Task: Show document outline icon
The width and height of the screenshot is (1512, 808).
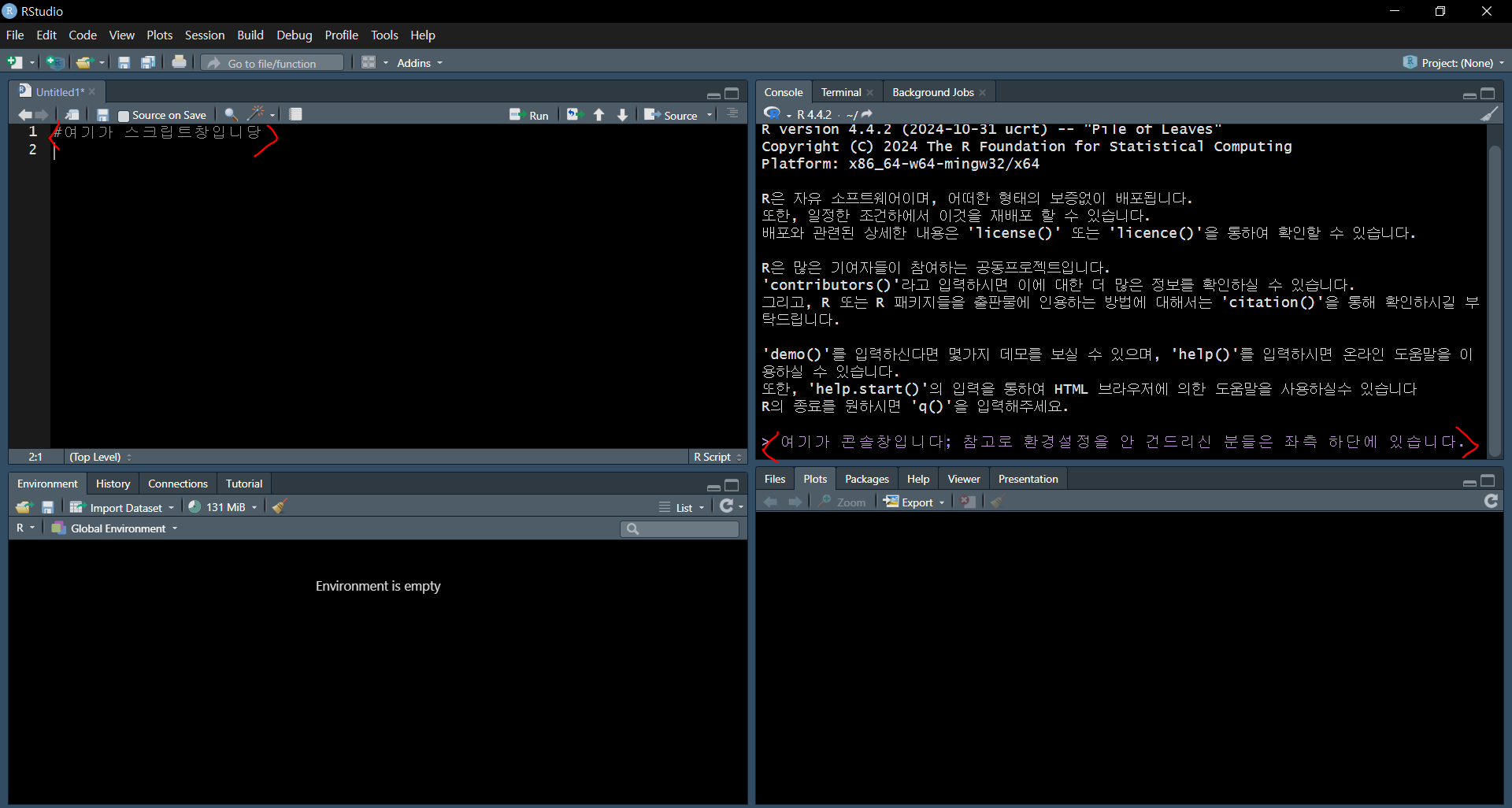Action: tap(732, 114)
